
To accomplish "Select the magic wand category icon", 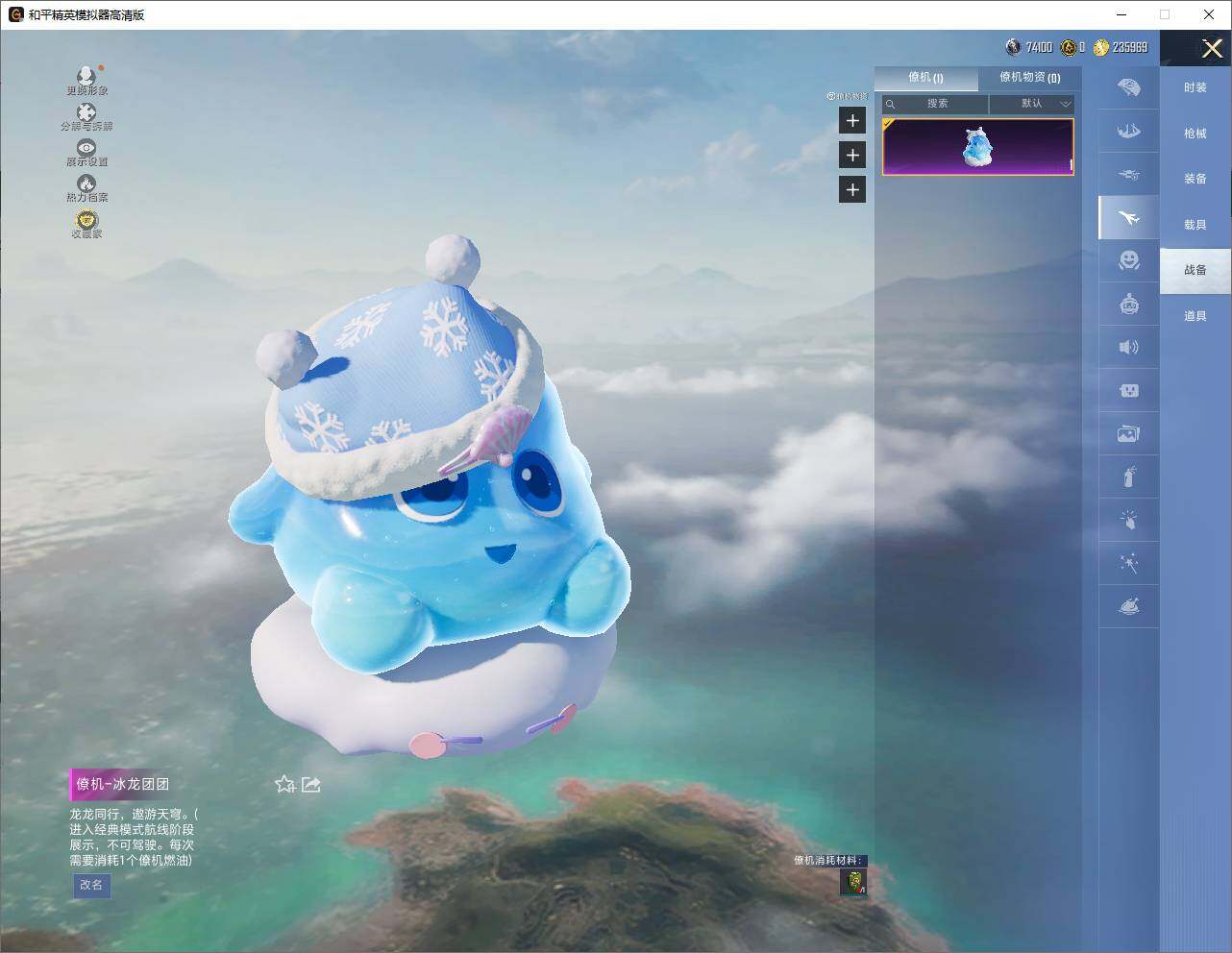I will click(1129, 563).
